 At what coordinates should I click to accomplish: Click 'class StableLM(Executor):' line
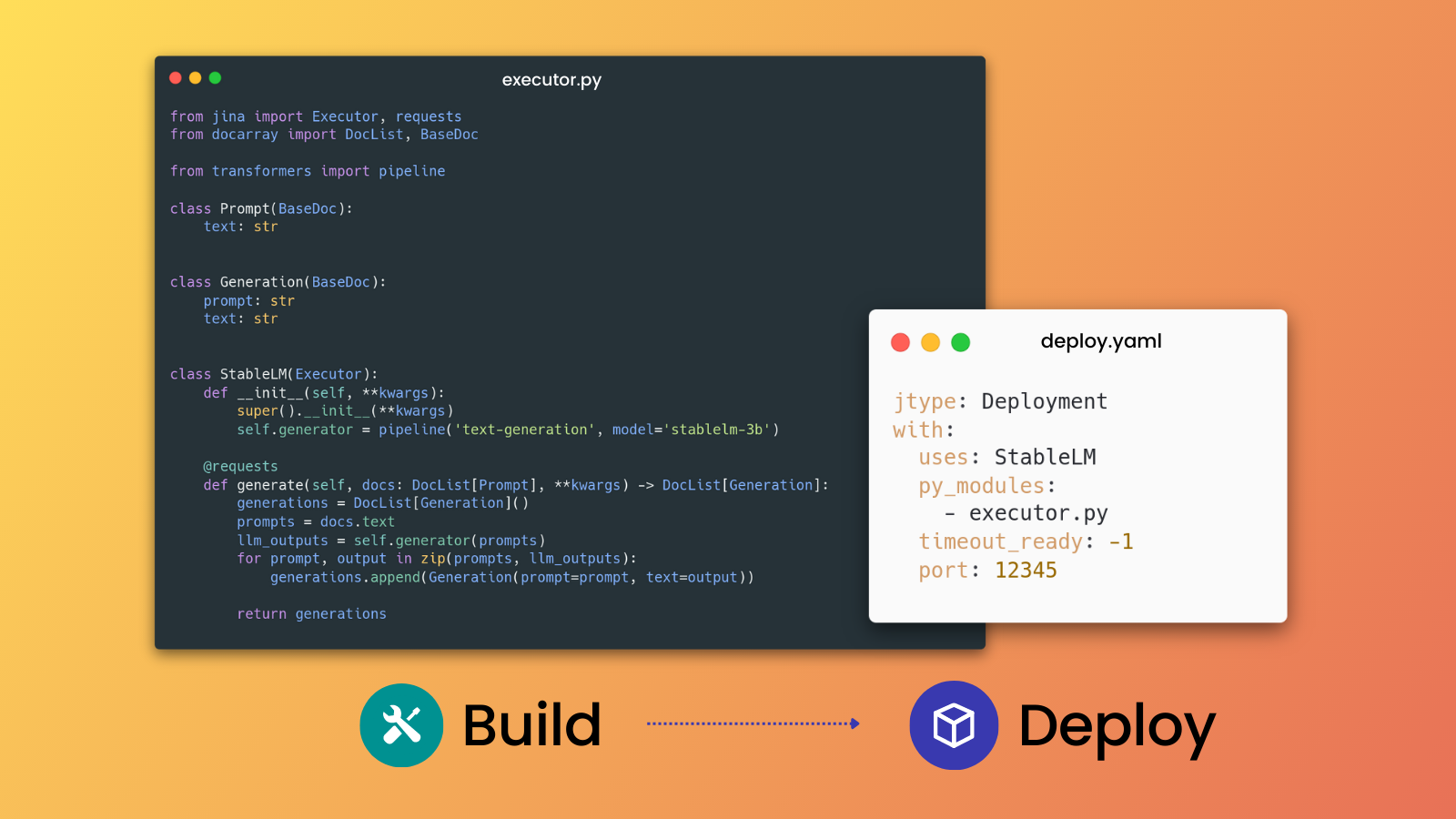coord(274,374)
